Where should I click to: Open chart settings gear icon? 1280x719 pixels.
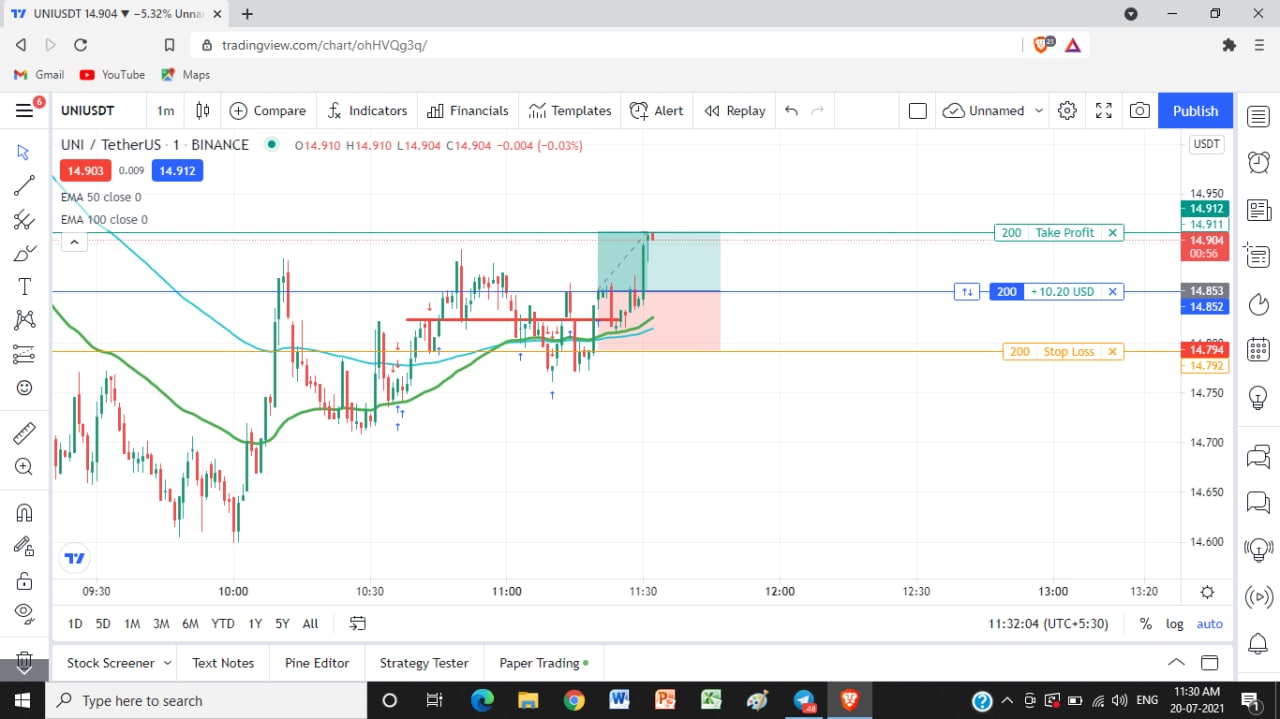coord(1067,111)
